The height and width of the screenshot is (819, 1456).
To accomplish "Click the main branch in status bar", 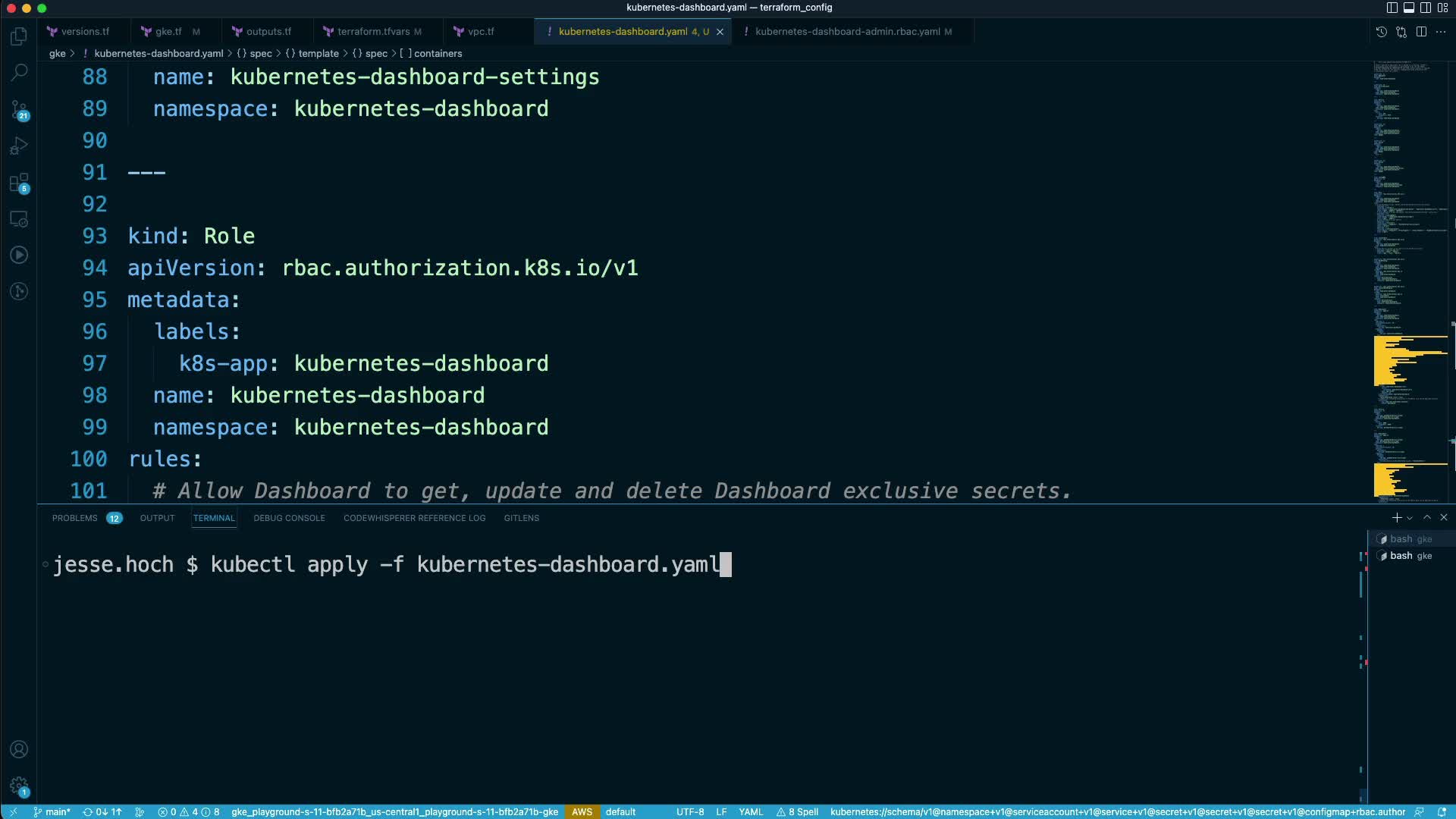I will coord(53,811).
